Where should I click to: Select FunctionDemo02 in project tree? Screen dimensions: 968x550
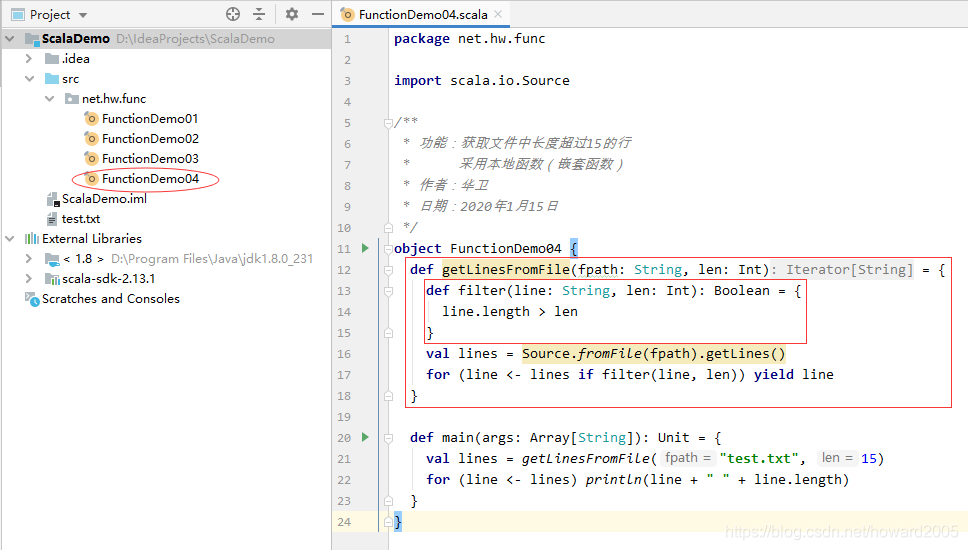(150, 139)
